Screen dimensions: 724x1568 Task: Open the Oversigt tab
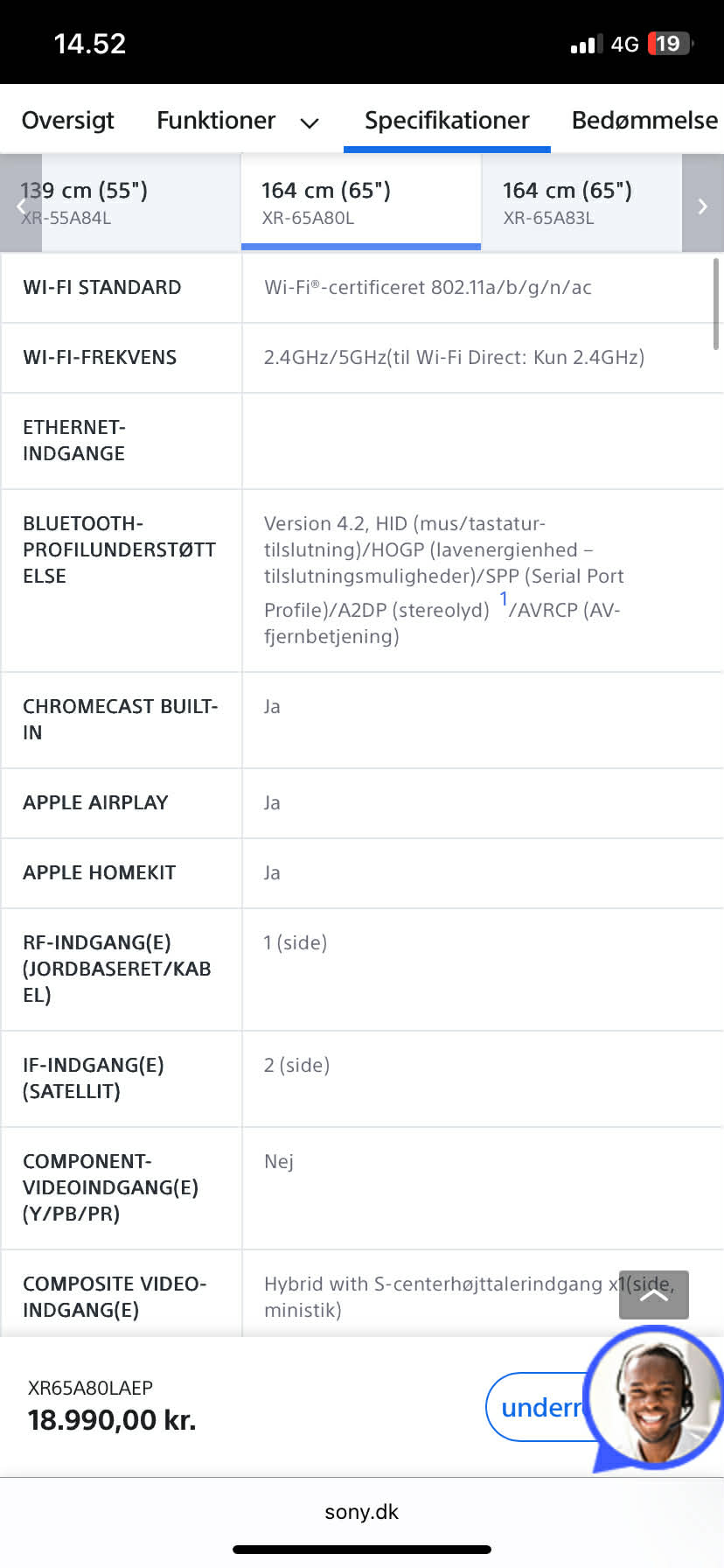point(67,120)
